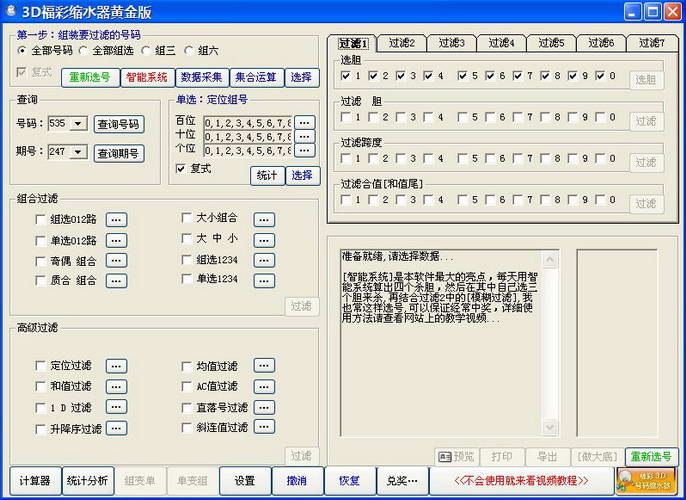Switch to the 过滤4 tab
686x500 pixels.
501,43
